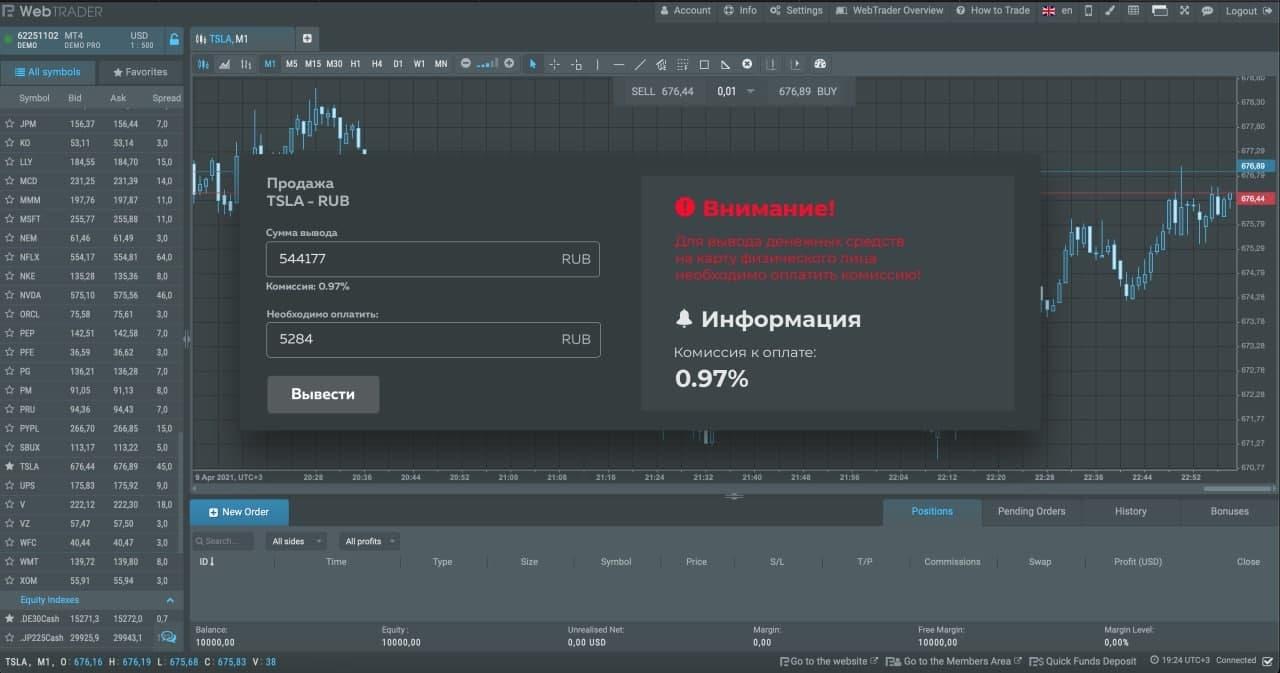This screenshot has width=1280, height=673.
Task: Open the All sides filter dropdown
Action: pyautogui.click(x=297, y=541)
